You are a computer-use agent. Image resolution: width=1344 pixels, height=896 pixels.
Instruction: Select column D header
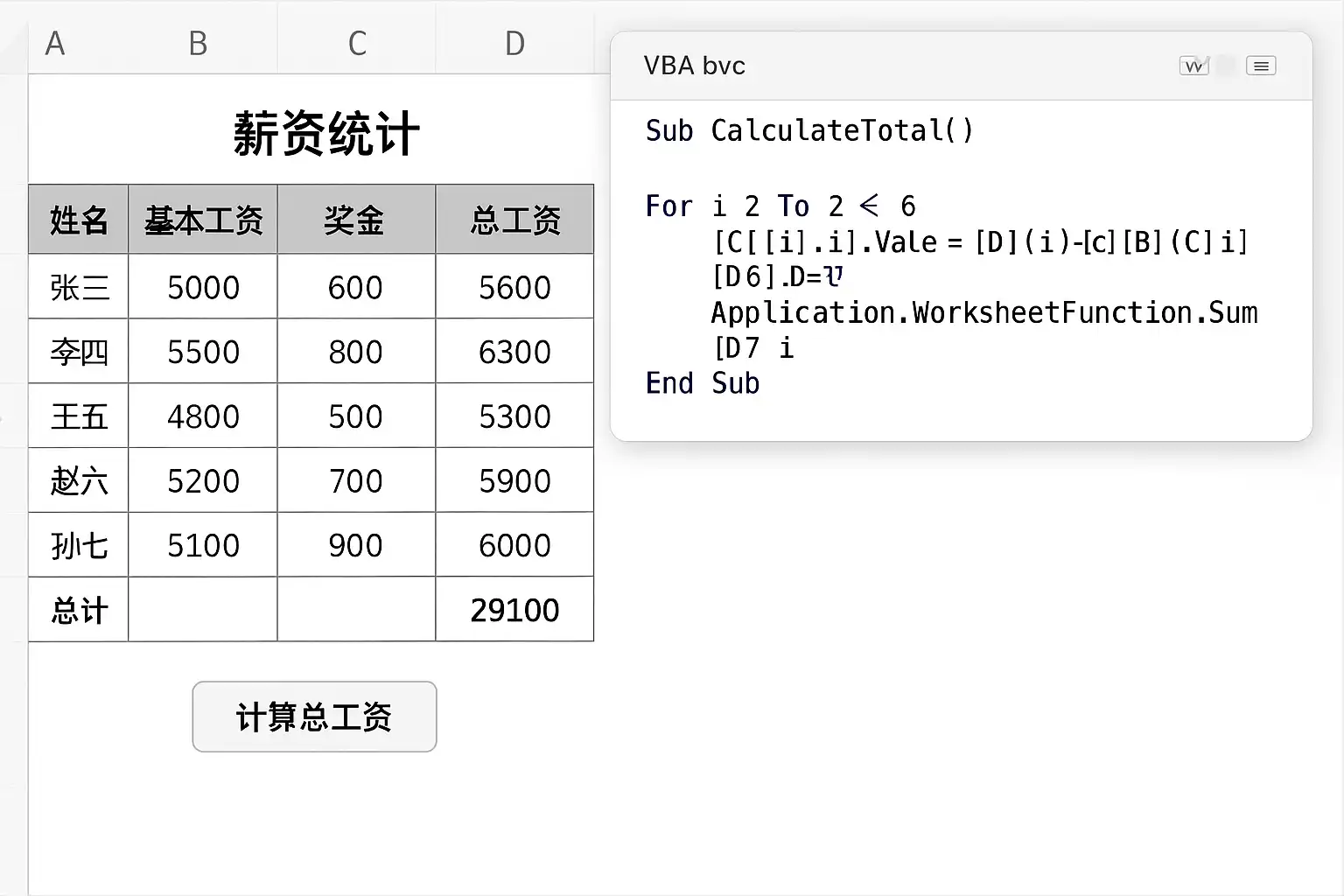tap(514, 43)
